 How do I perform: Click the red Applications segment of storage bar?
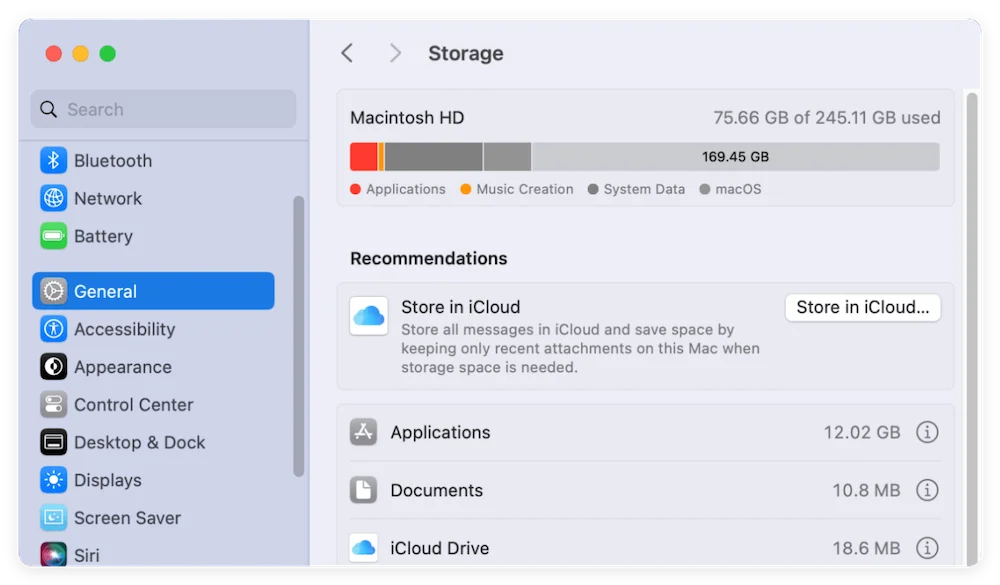tap(364, 156)
